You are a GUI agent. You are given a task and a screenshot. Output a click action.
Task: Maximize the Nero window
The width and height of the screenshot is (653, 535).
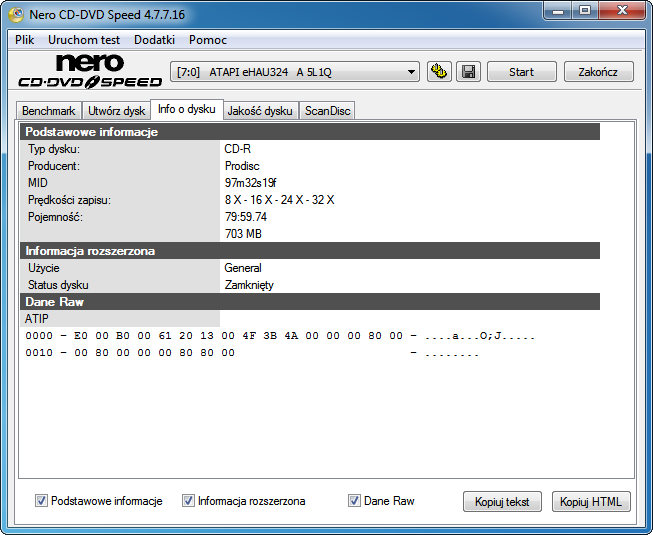(x=585, y=11)
